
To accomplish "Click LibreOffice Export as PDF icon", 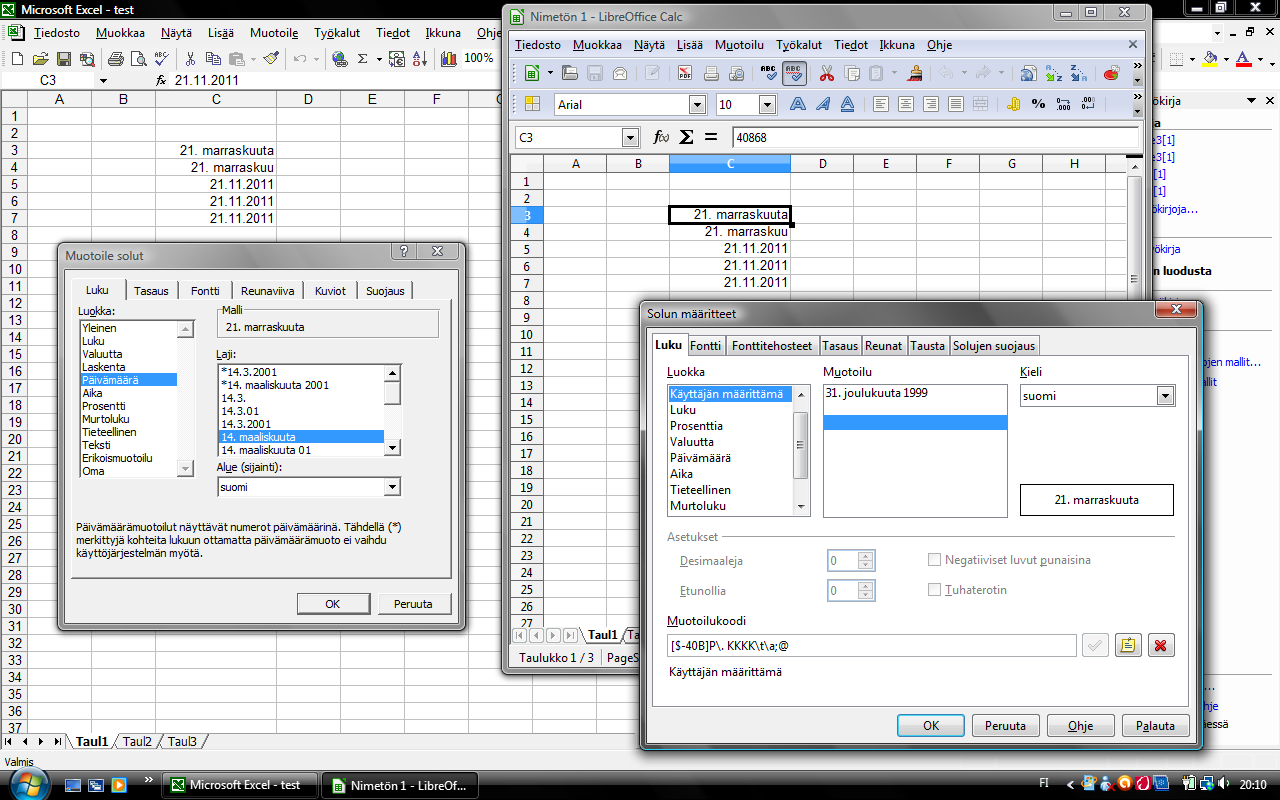I will click(685, 73).
